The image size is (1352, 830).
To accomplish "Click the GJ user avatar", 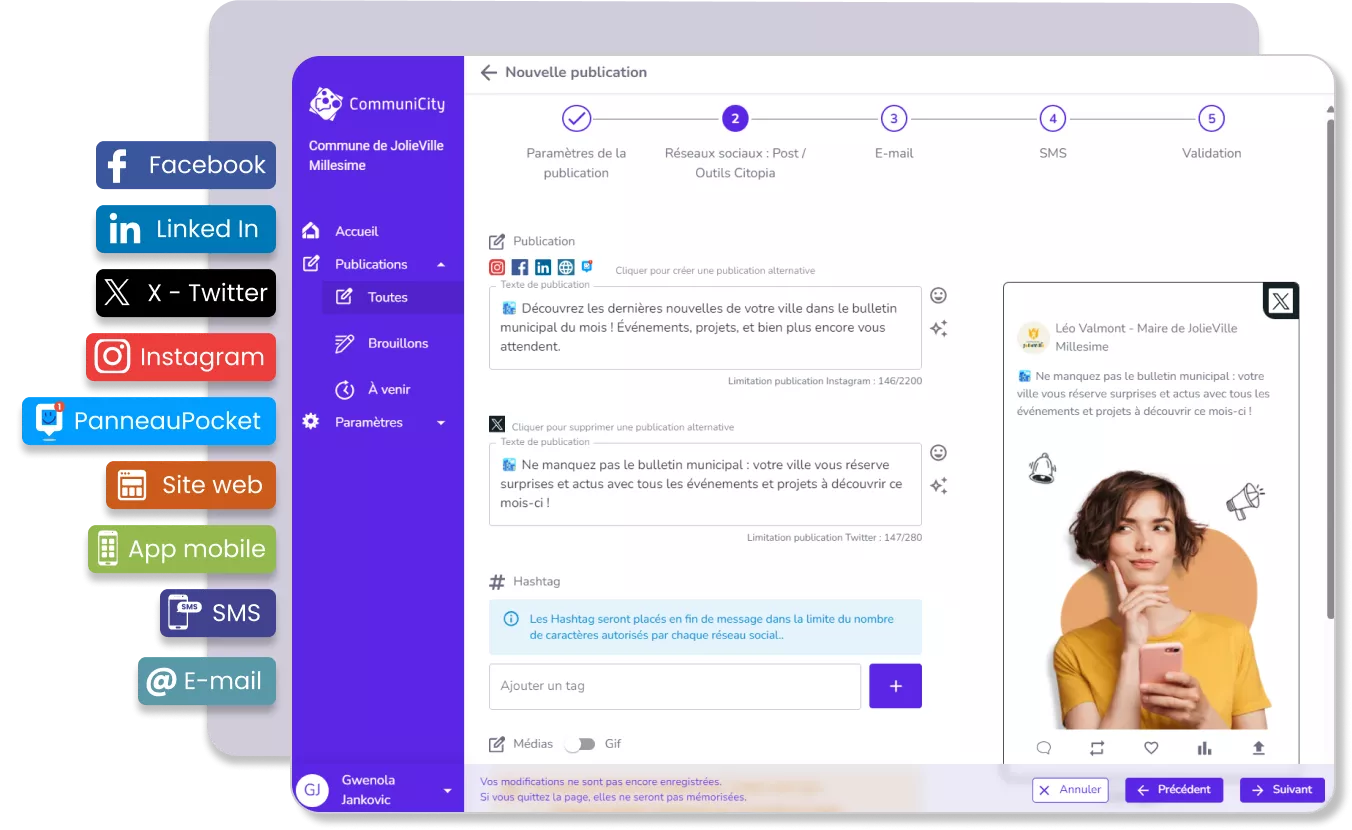I will pos(313,790).
